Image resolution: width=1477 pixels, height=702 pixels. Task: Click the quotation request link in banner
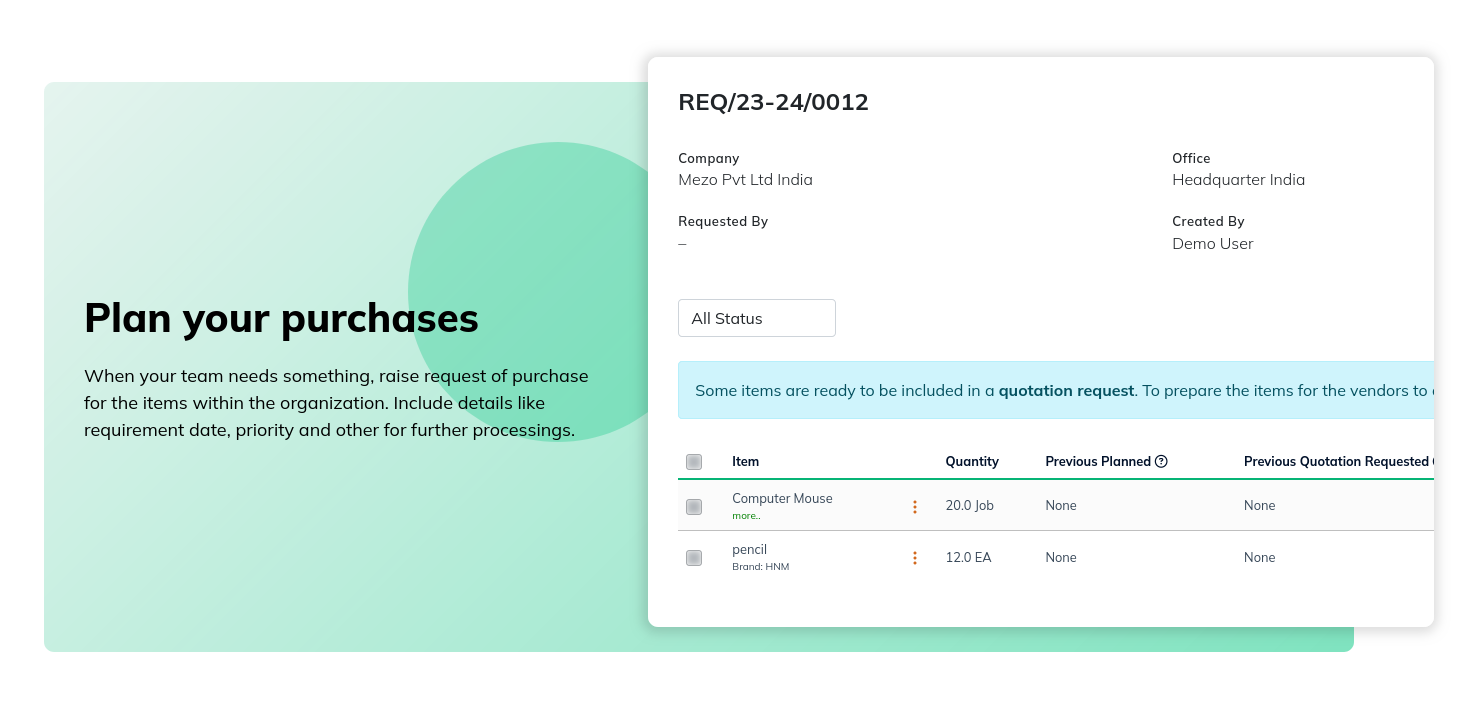coord(1066,391)
